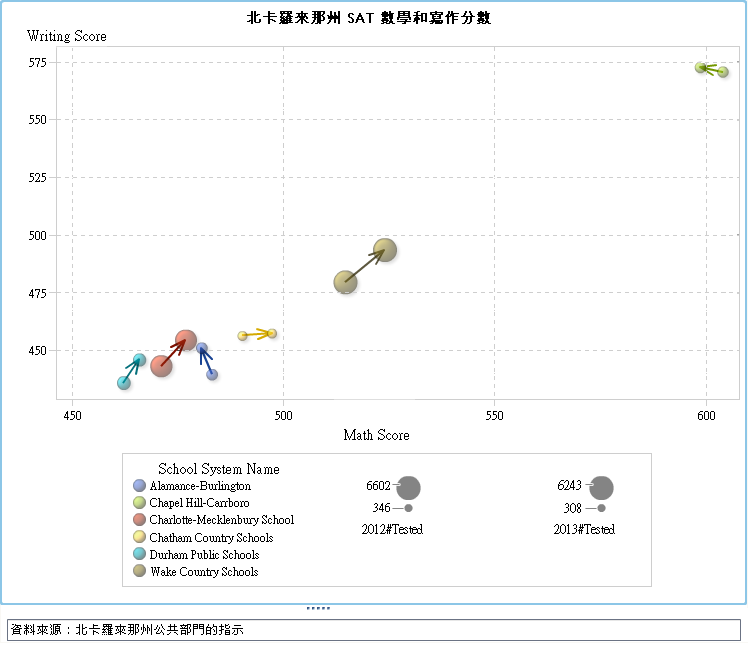The image size is (748, 648).
Task: Select the Durham Public Schools legend label
Action: pyautogui.click(x=204, y=555)
